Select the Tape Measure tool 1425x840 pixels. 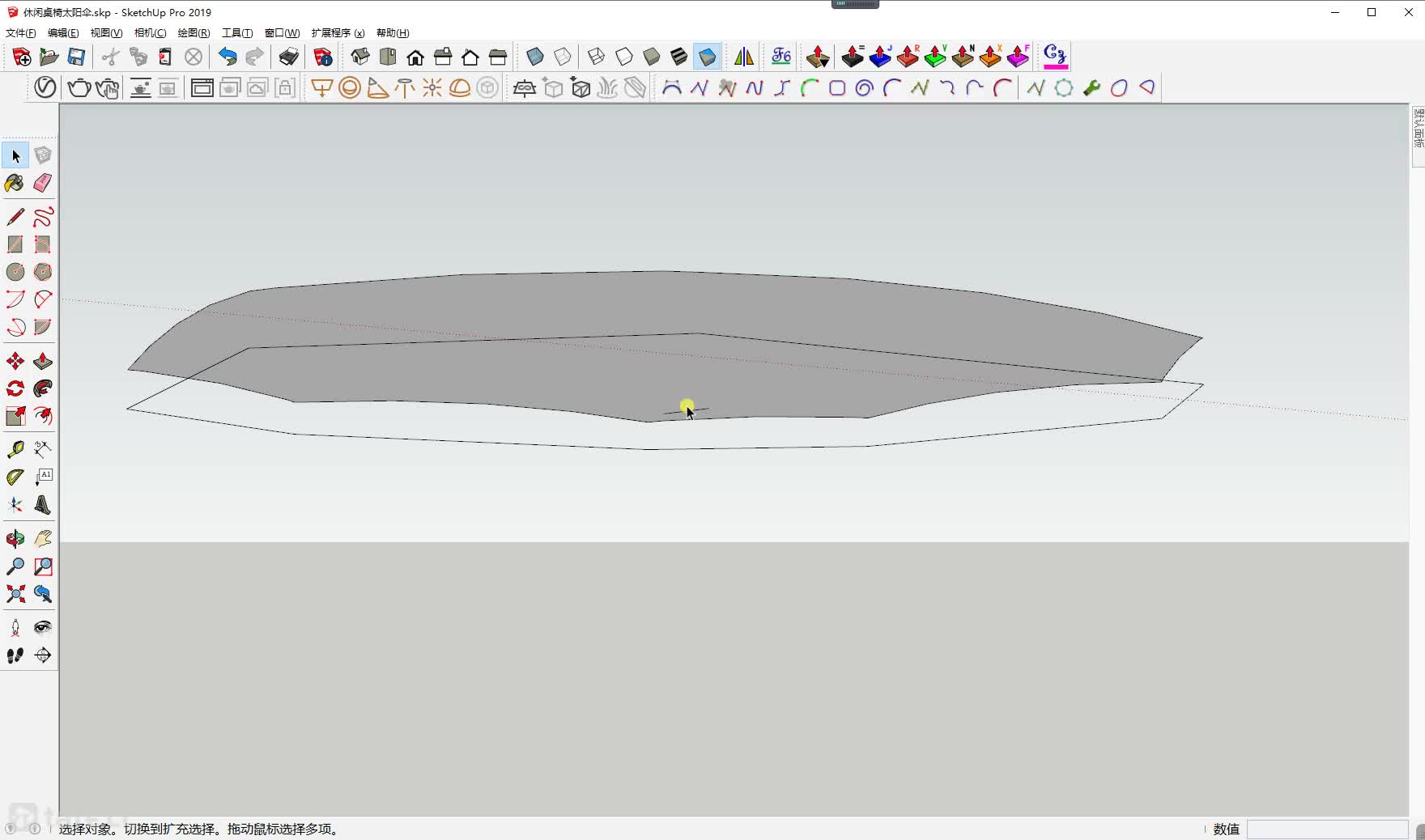pos(15,449)
